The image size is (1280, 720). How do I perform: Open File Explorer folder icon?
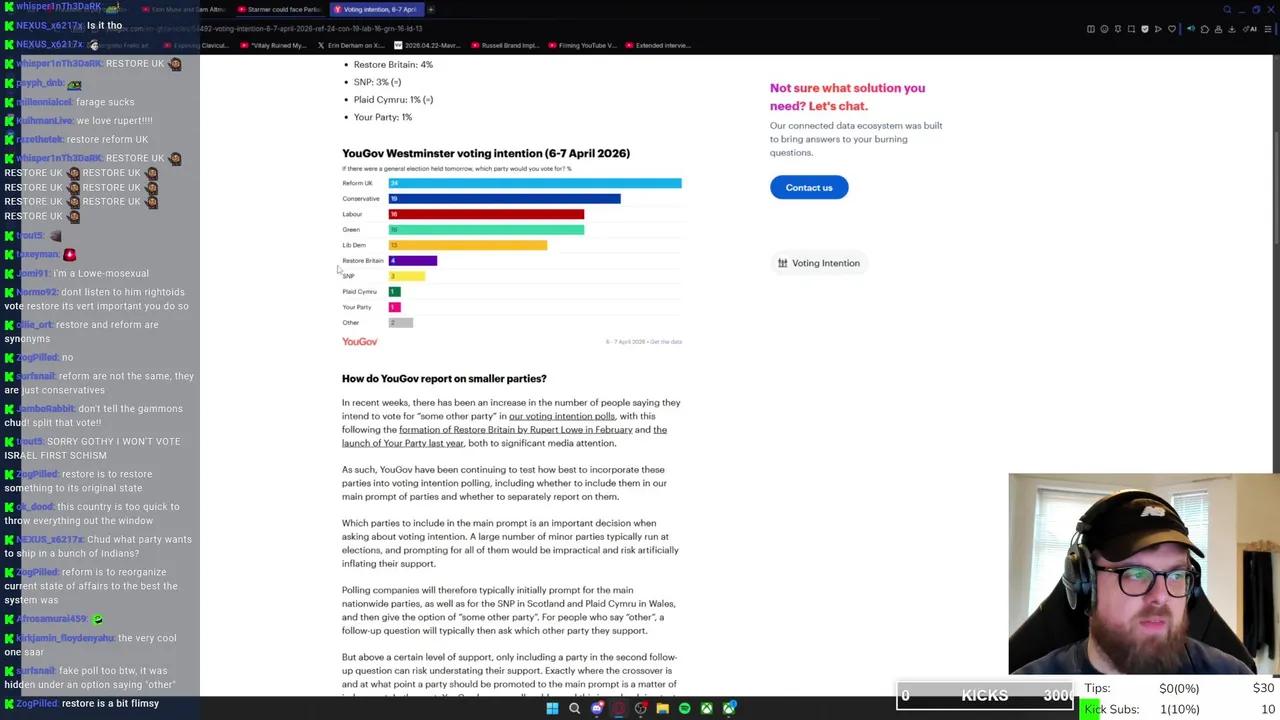pyautogui.click(x=662, y=708)
